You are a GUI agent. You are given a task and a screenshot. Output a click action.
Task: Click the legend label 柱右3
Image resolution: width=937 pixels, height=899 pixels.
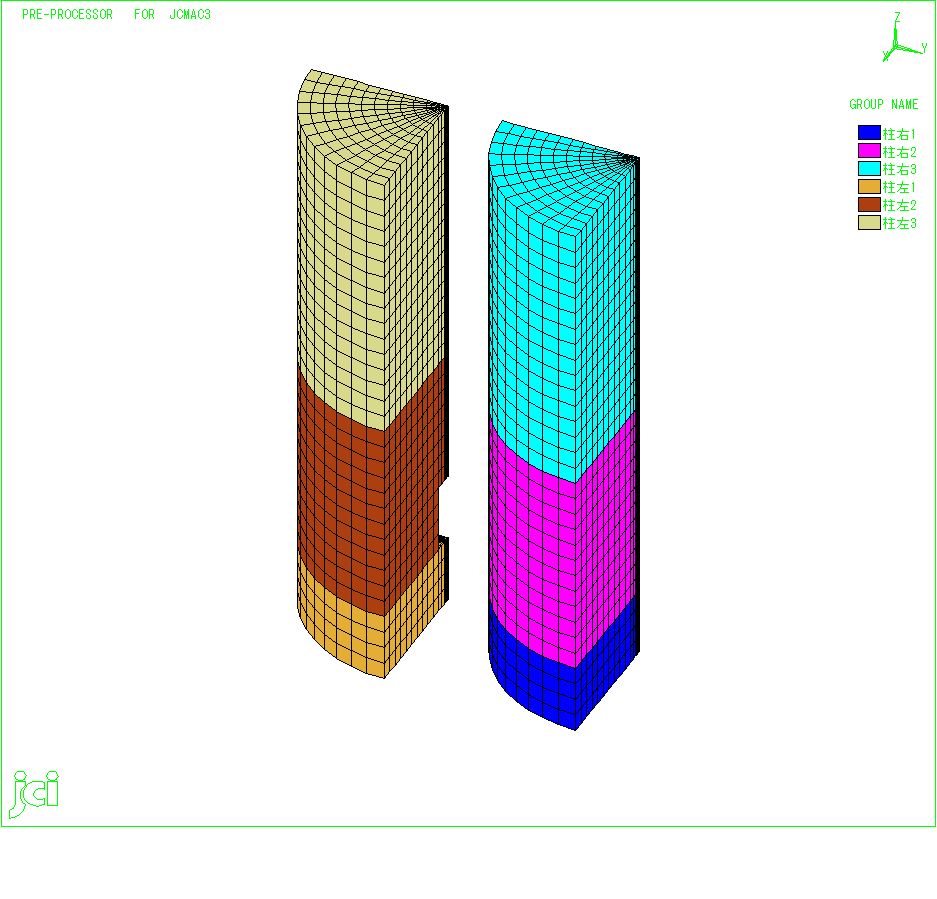pyautogui.click(x=899, y=169)
